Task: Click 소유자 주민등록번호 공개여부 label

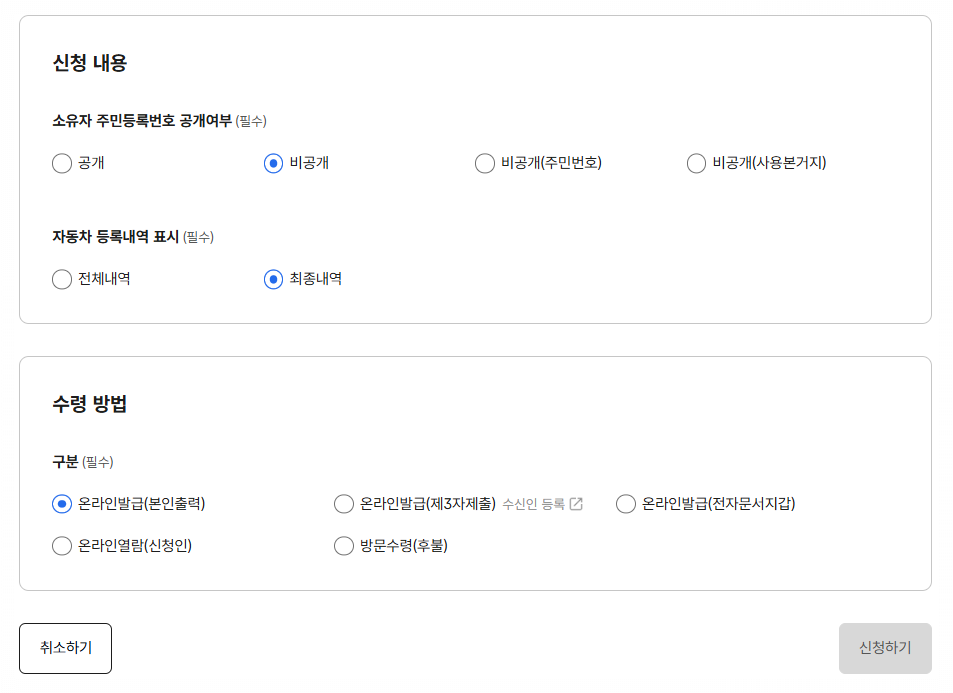Action: [x=142, y=120]
